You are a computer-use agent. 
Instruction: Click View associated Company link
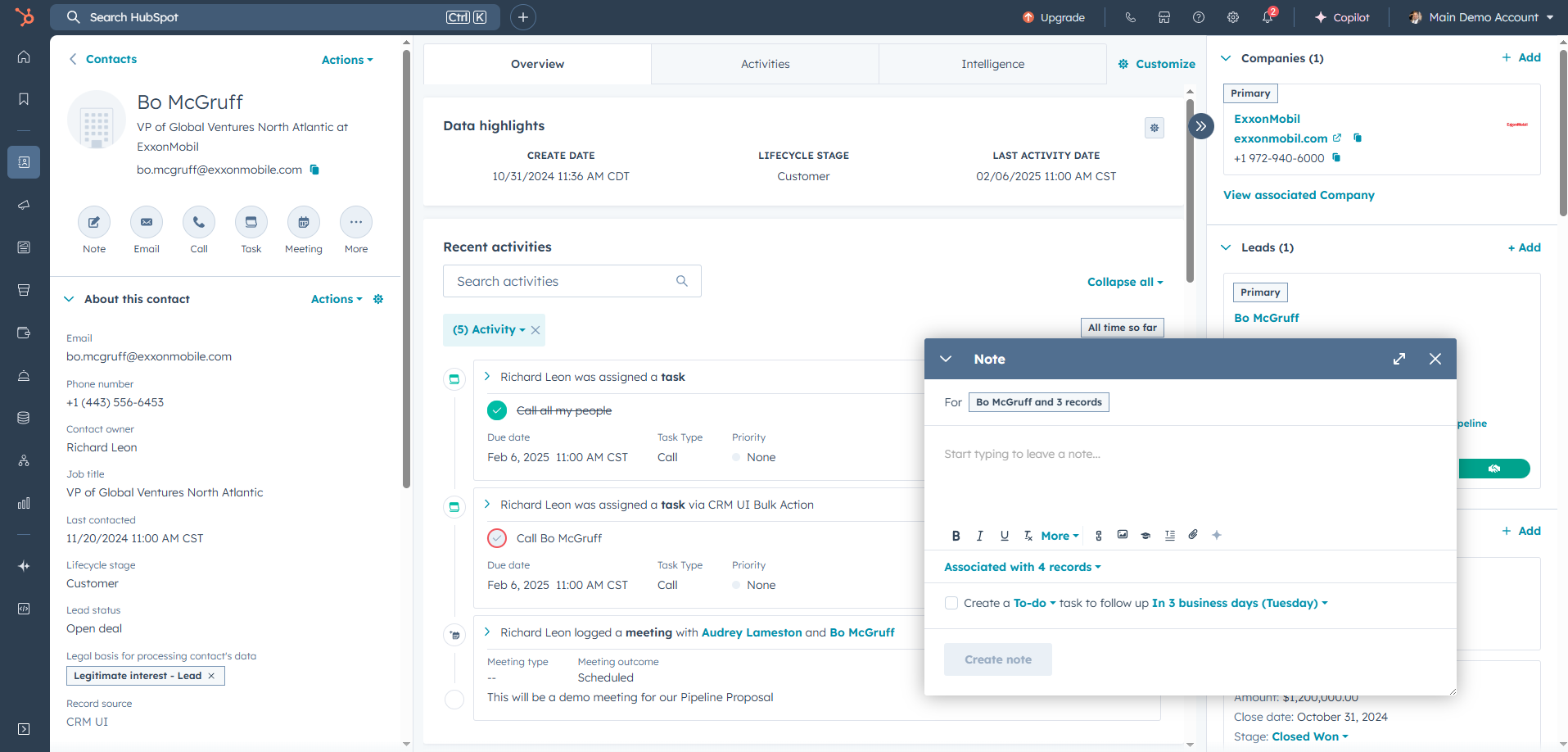pyautogui.click(x=1299, y=195)
